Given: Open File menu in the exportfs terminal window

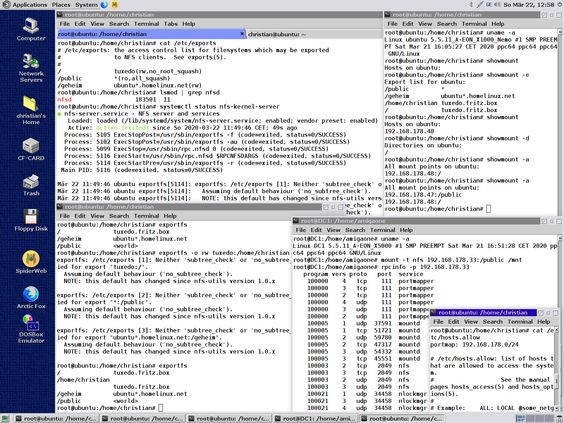Looking at the screenshot, I should [x=65, y=216].
